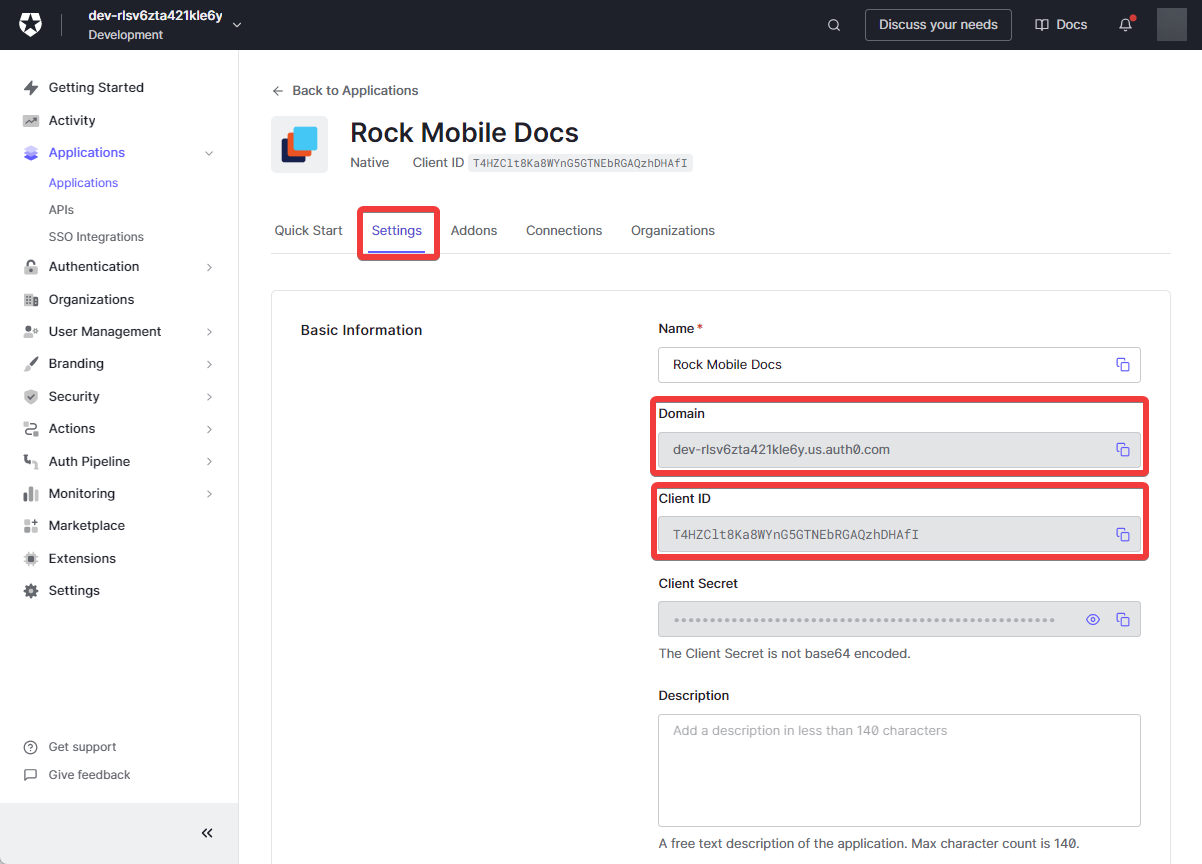Switch to the Quick Start tab
The image size is (1202, 864).
(308, 231)
